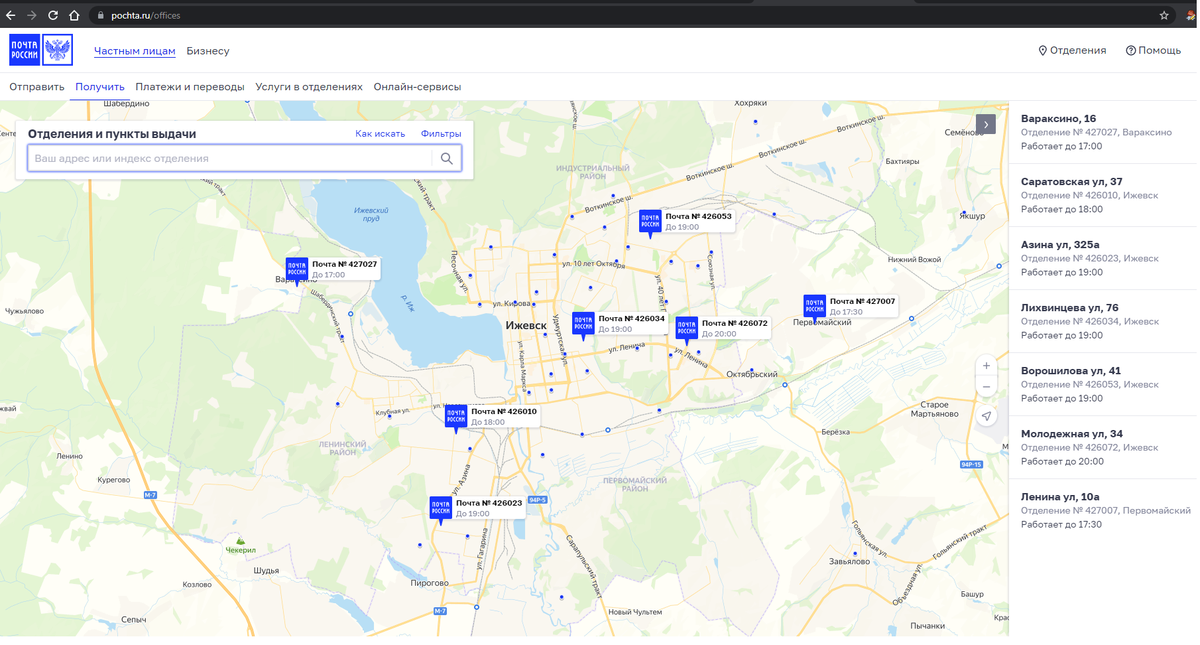This screenshot has width=1200, height=645.
Task: Click Ижевск city label on map
Action: tap(526, 326)
